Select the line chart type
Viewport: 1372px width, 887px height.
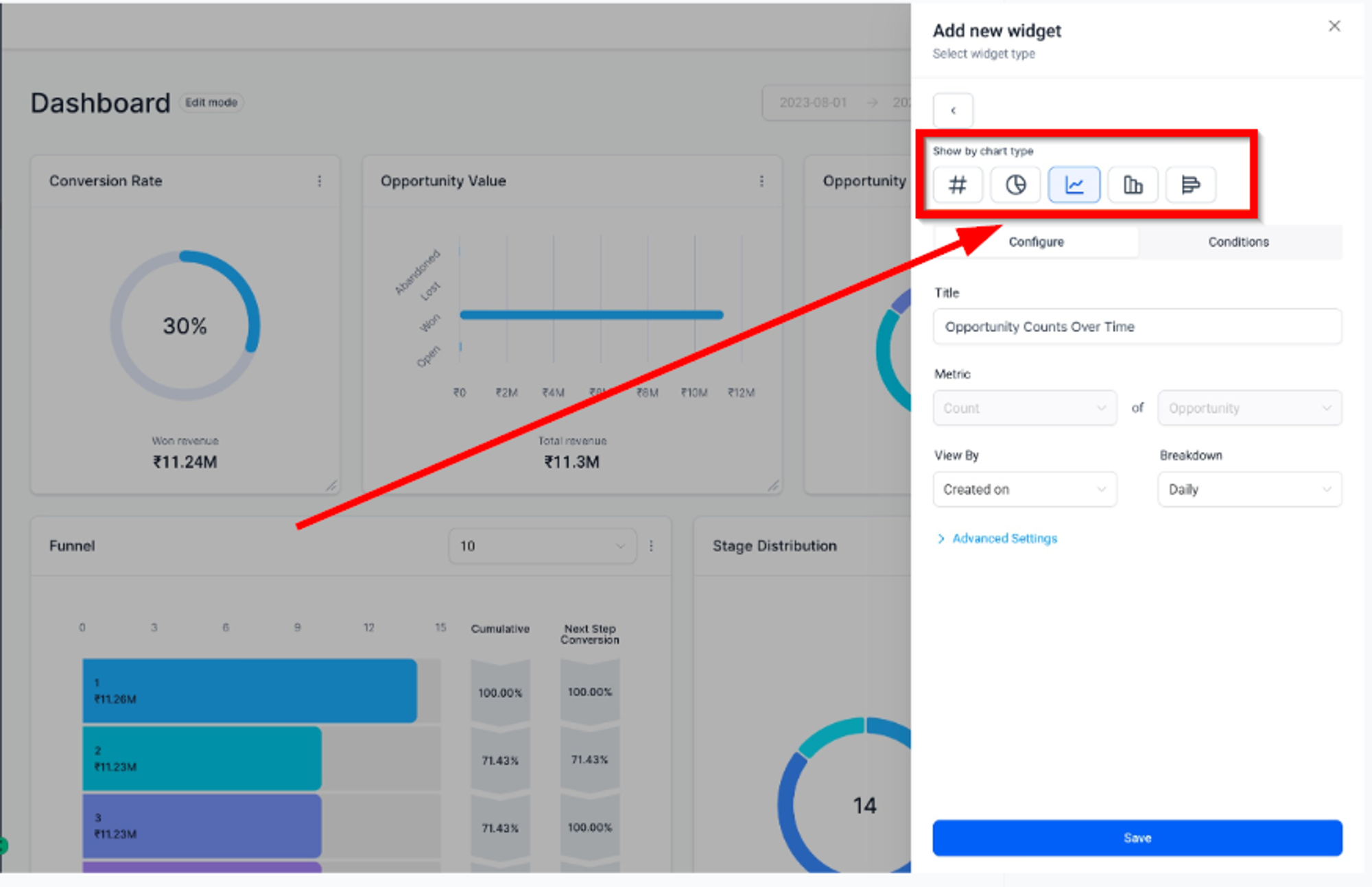1074,185
